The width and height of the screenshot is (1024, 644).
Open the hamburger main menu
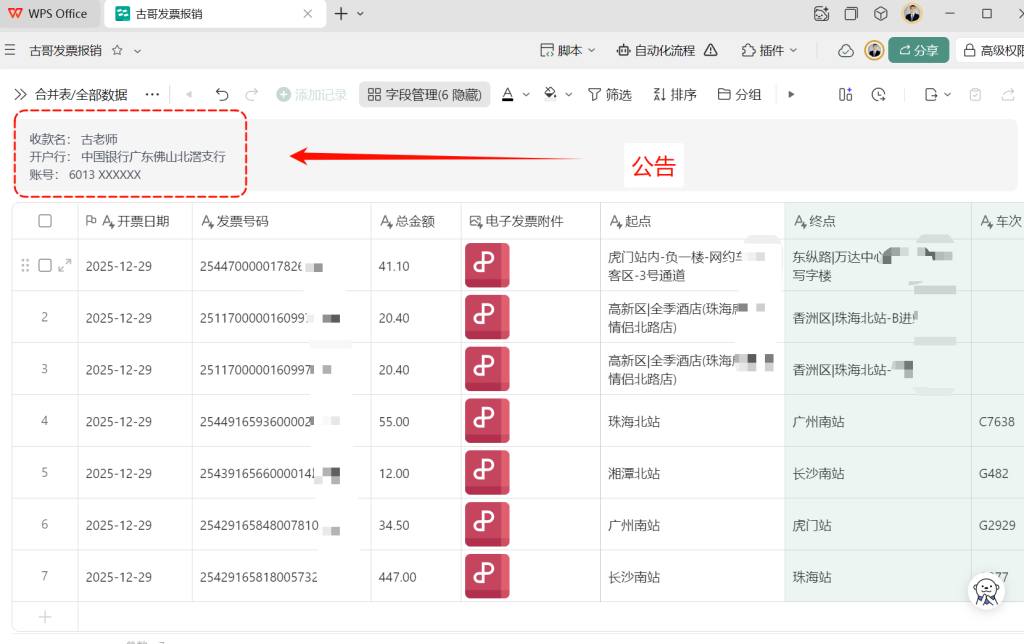(x=10, y=50)
